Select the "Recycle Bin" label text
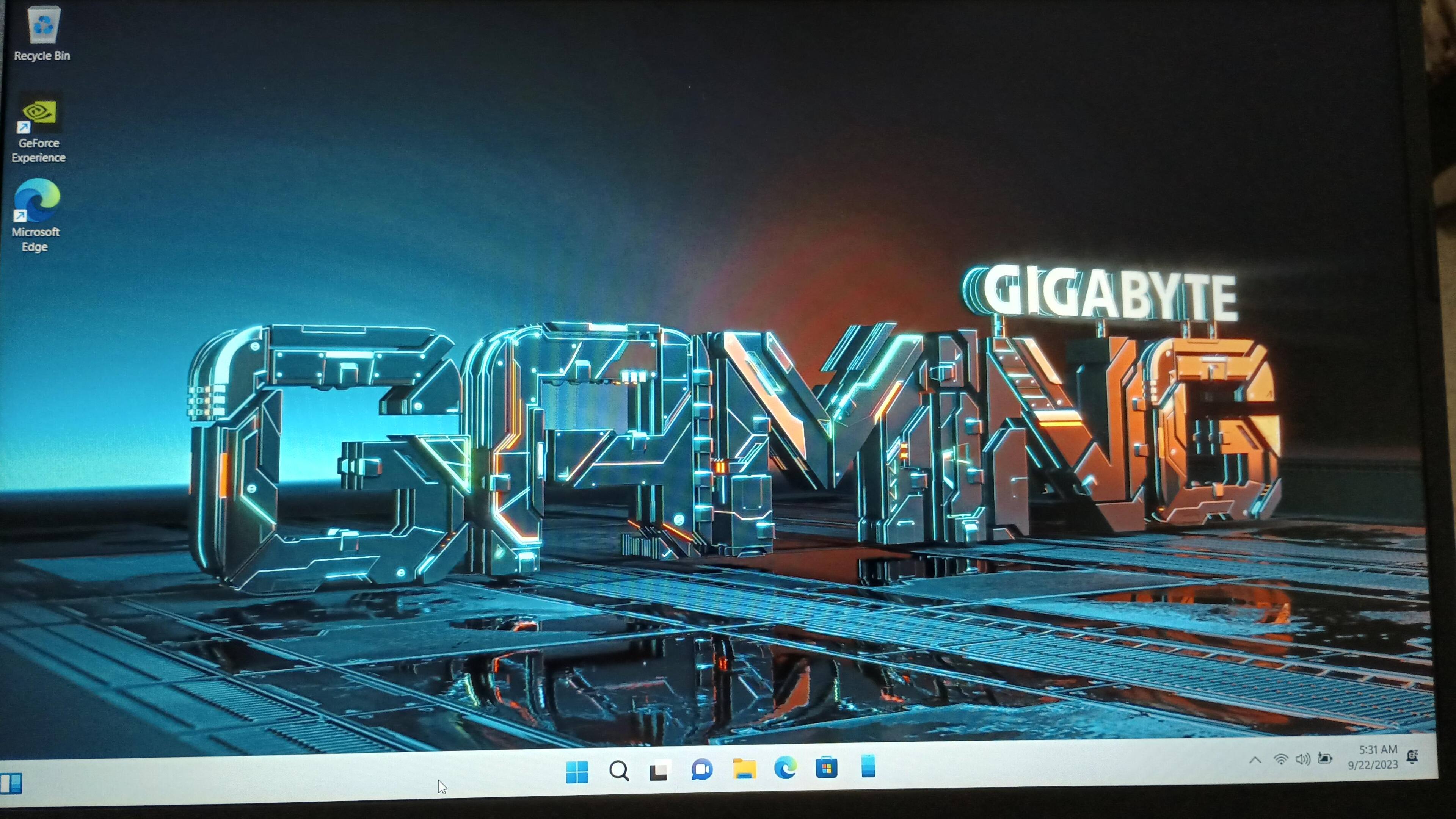The image size is (1456, 819). (42, 56)
